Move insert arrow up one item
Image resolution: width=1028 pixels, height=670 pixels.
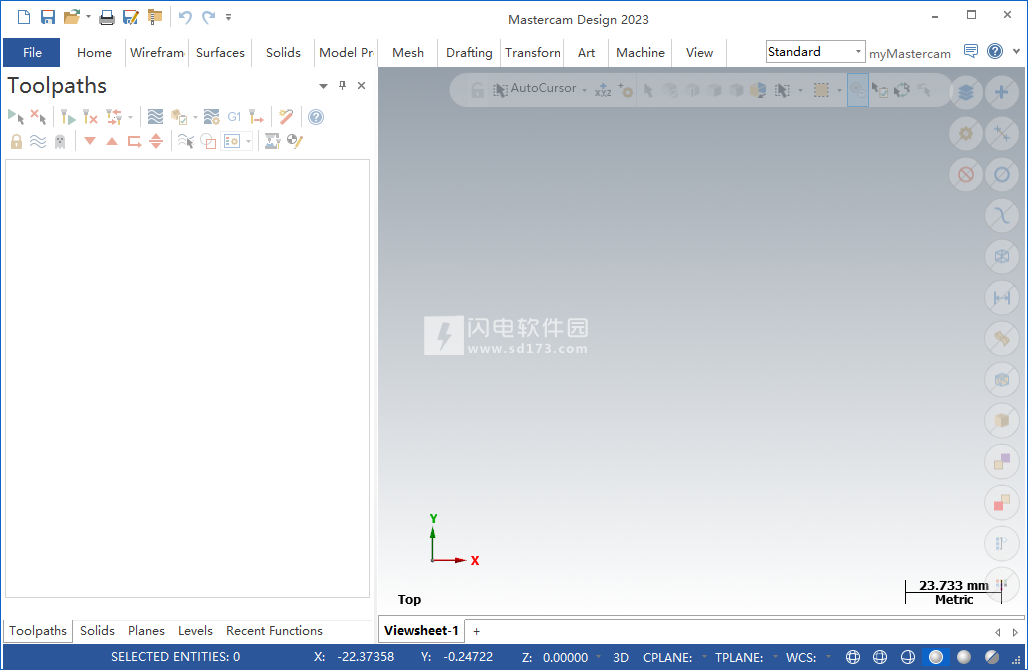tap(112, 141)
